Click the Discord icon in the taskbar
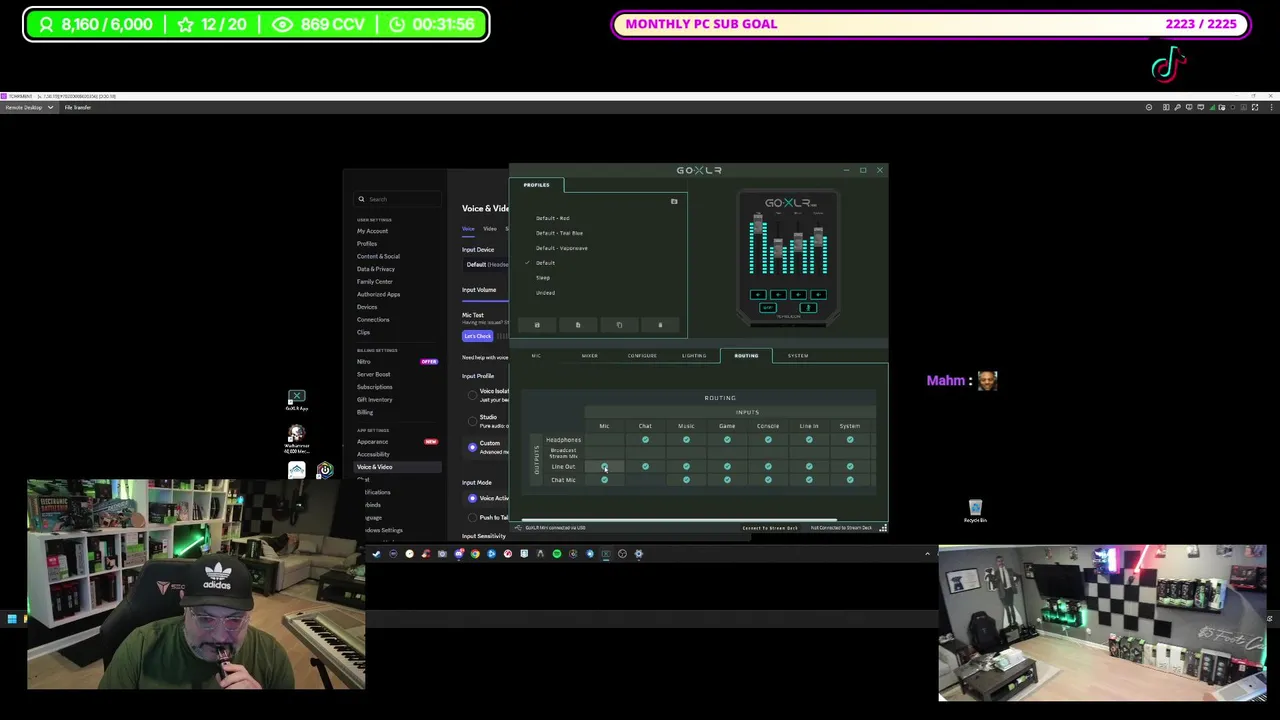This screenshot has width=1280, height=720. (459, 554)
